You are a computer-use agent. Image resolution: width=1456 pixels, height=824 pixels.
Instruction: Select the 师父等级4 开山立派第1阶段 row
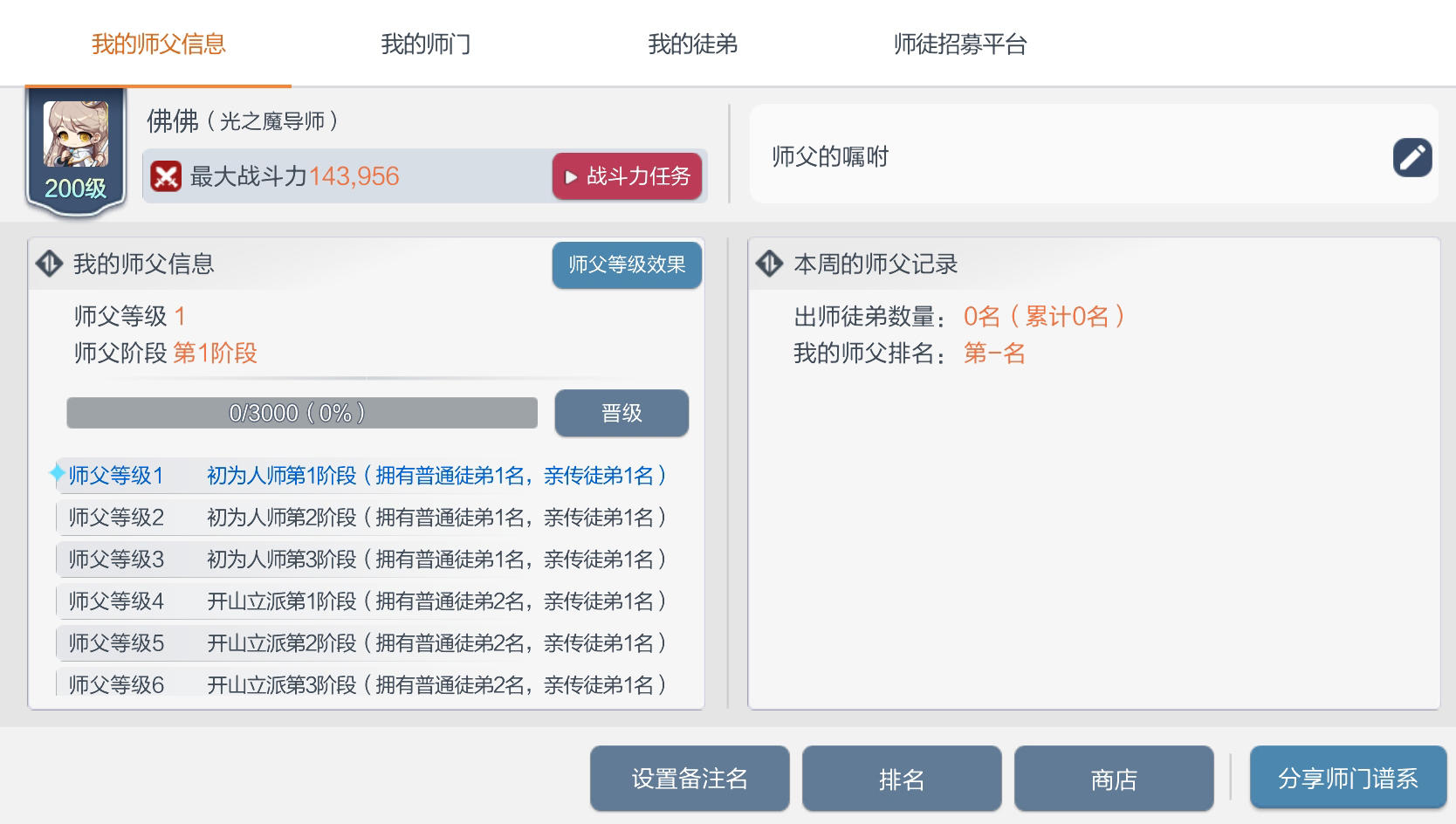(x=367, y=601)
